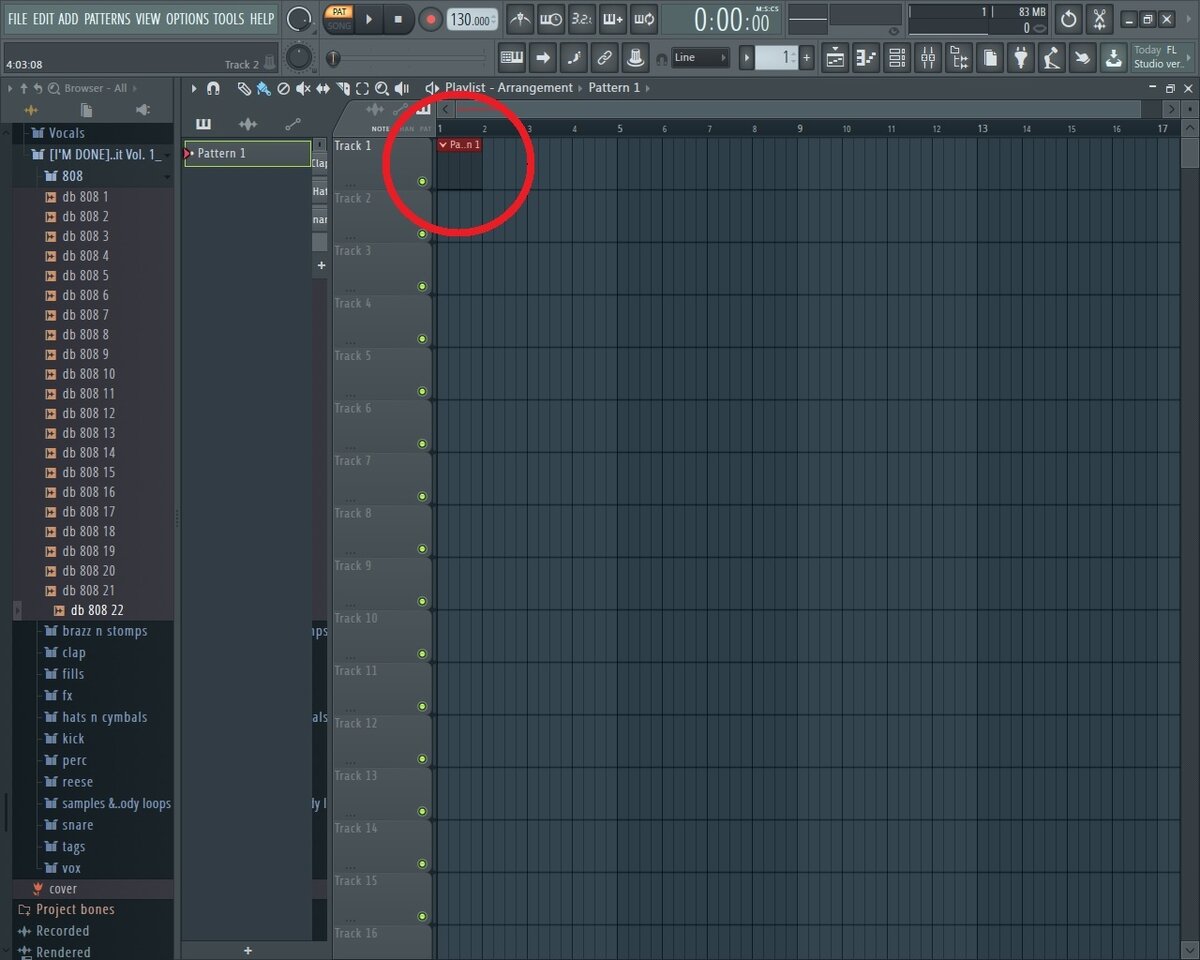The image size is (1200, 960).
Task: Click the master volume knob
Action: pos(299,19)
